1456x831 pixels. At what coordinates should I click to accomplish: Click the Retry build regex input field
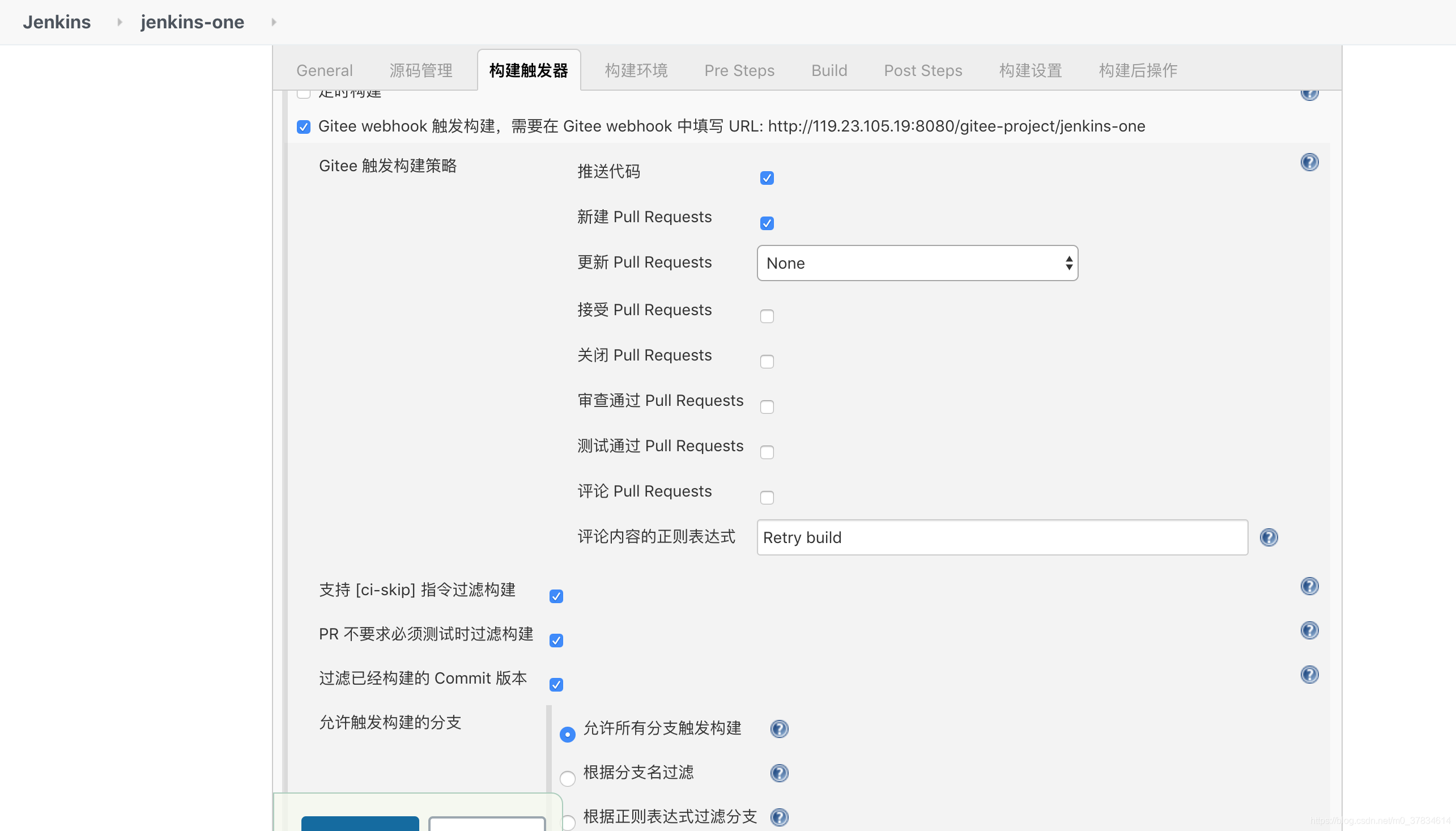click(x=1002, y=537)
